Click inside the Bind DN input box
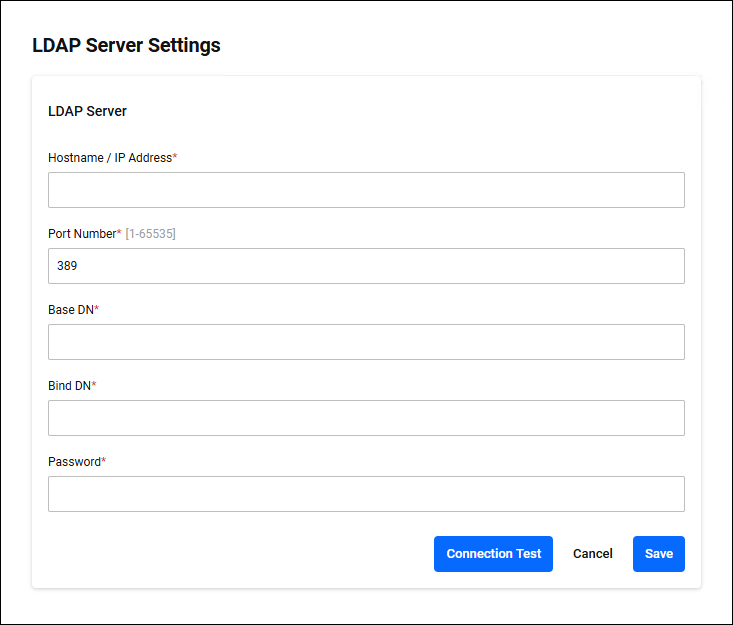 [x=366, y=418]
